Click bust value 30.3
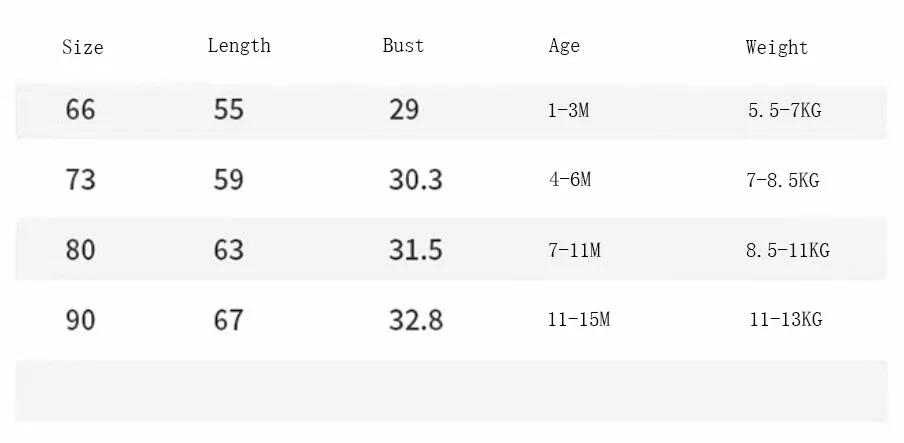The image size is (904, 443). pyautogui.click(x=416, y=179)
